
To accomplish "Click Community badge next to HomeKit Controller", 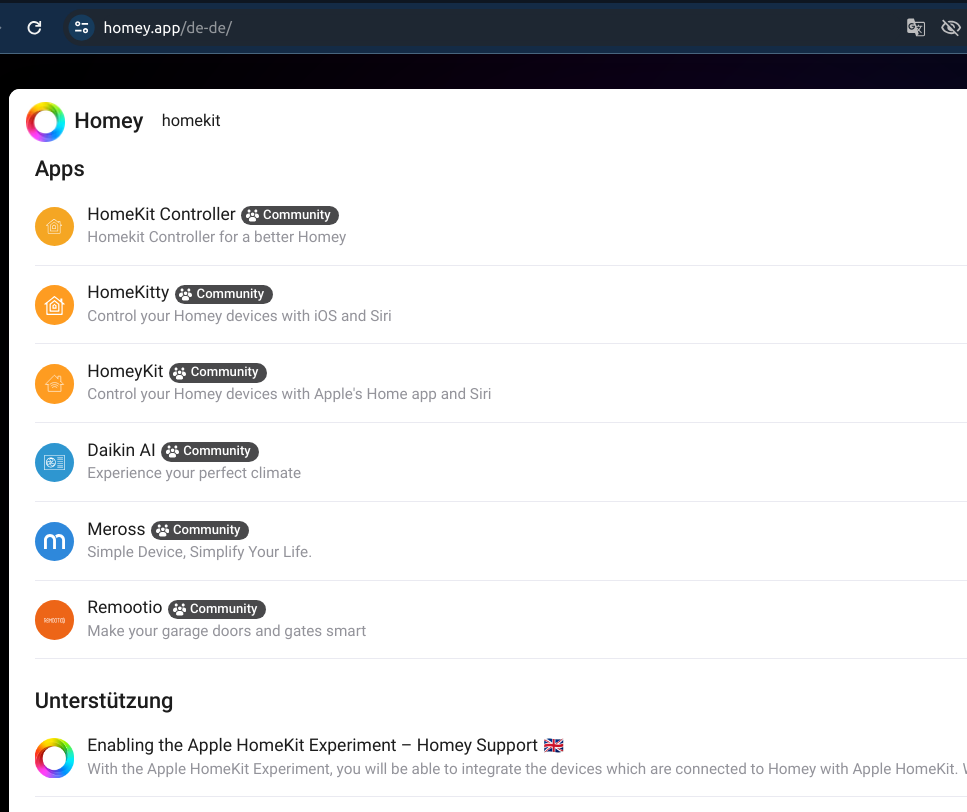I will (290, 215).
